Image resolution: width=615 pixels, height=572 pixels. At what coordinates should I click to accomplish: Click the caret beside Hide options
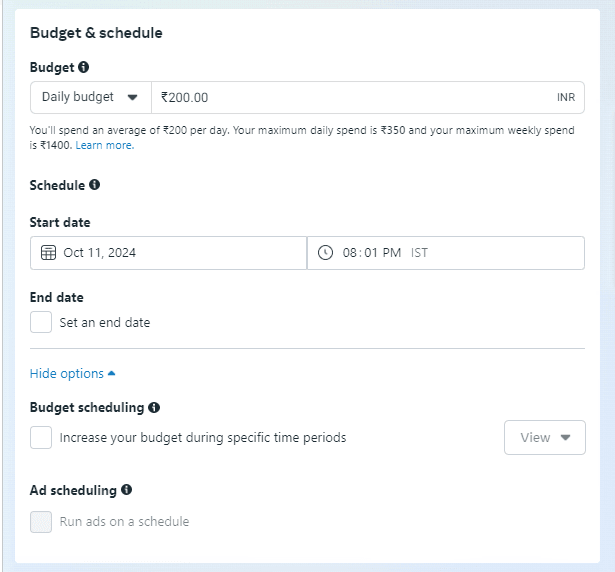(111, 373)
